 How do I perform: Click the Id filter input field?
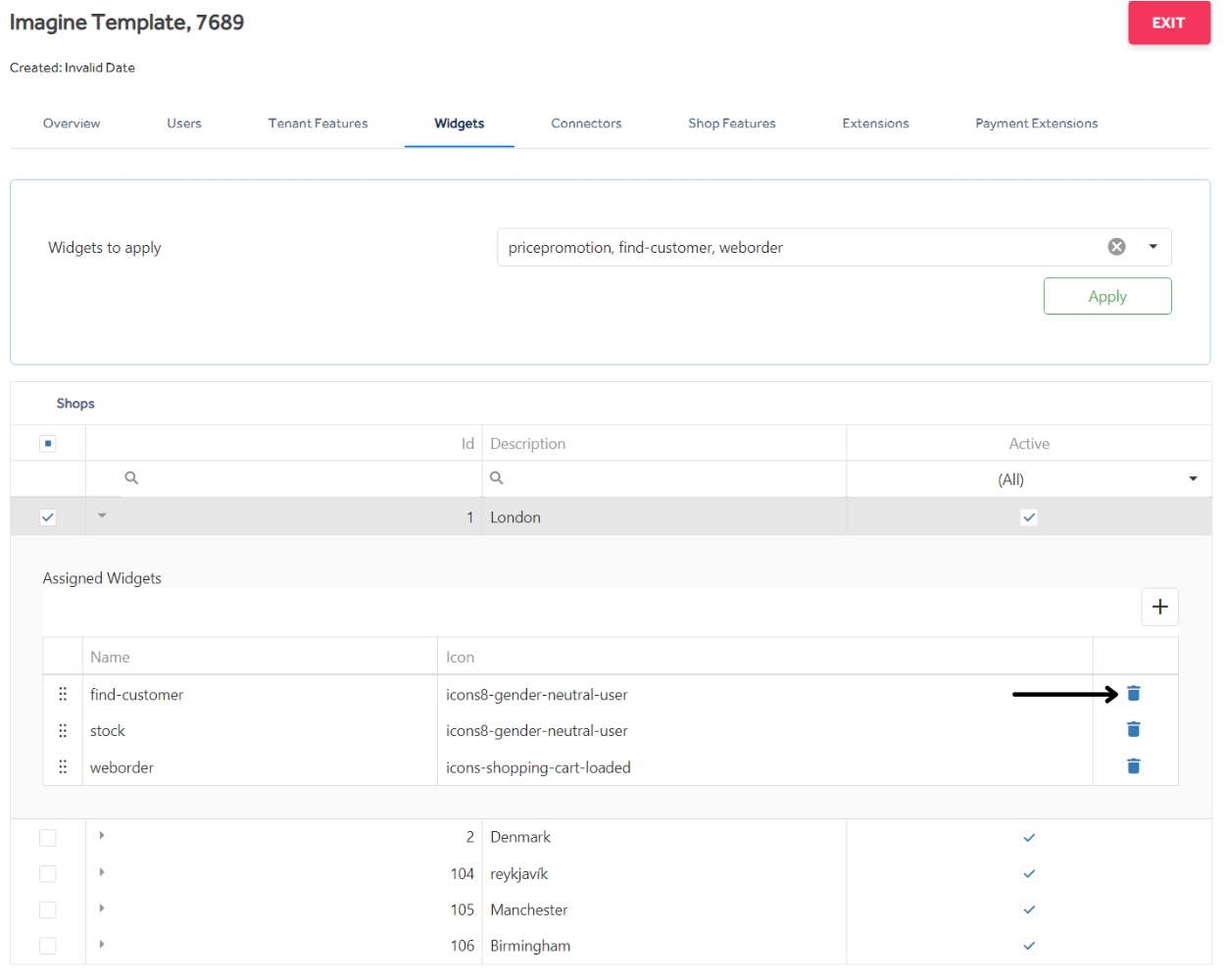tap(284, 478)
